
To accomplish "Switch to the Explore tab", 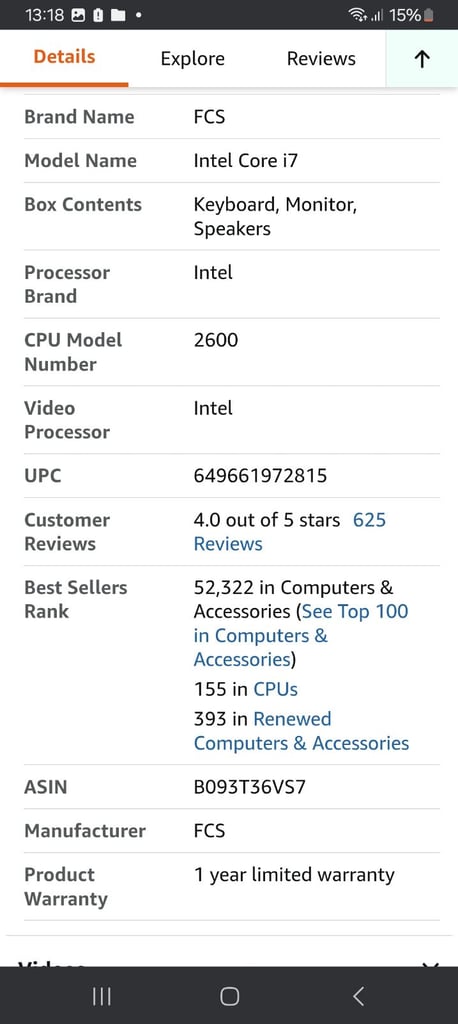I will (x=193, y=59).
